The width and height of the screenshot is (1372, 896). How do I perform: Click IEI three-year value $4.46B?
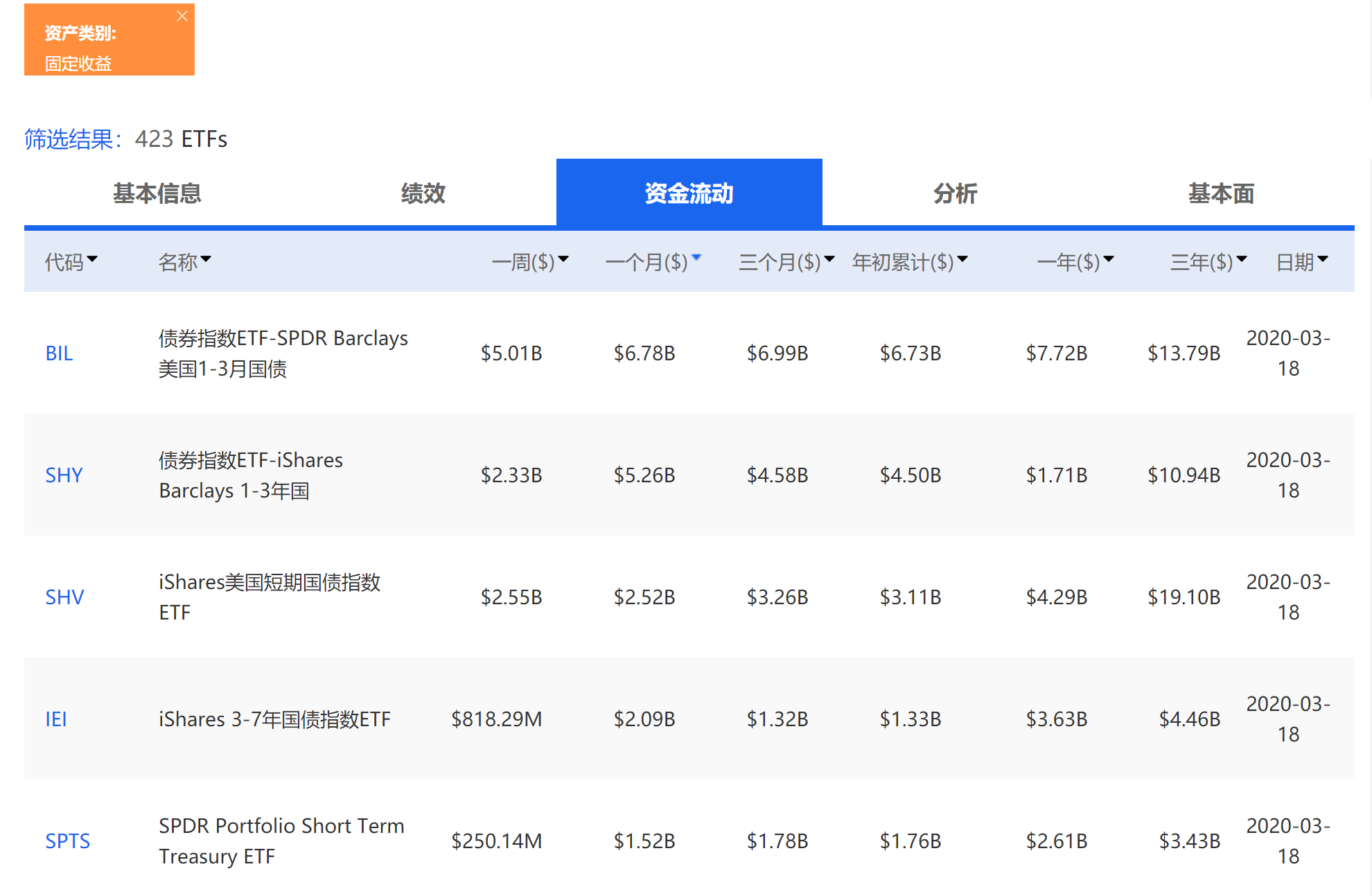coord(1190,719)
